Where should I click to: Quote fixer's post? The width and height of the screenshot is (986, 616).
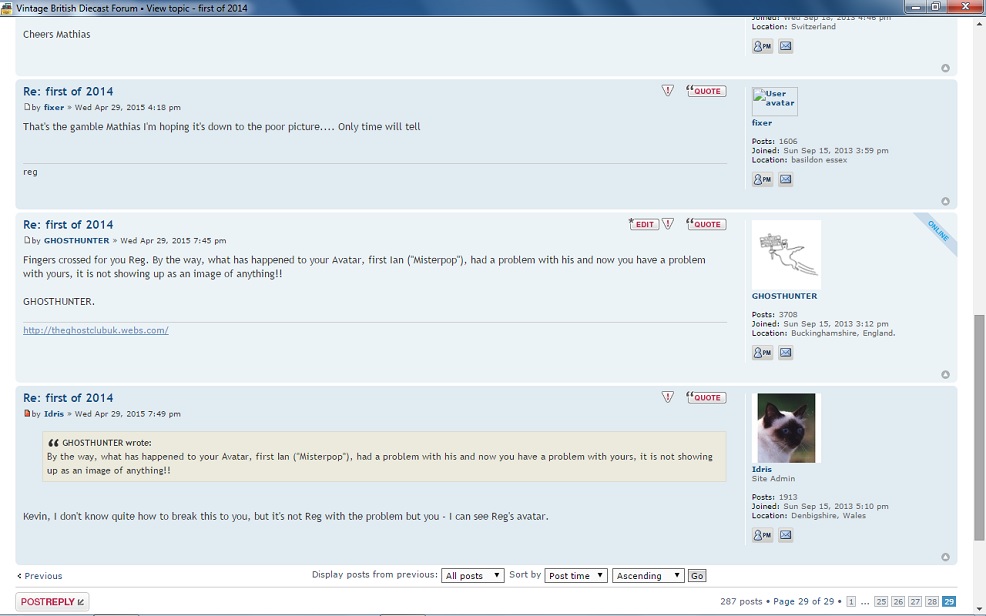tap(706, 91)
